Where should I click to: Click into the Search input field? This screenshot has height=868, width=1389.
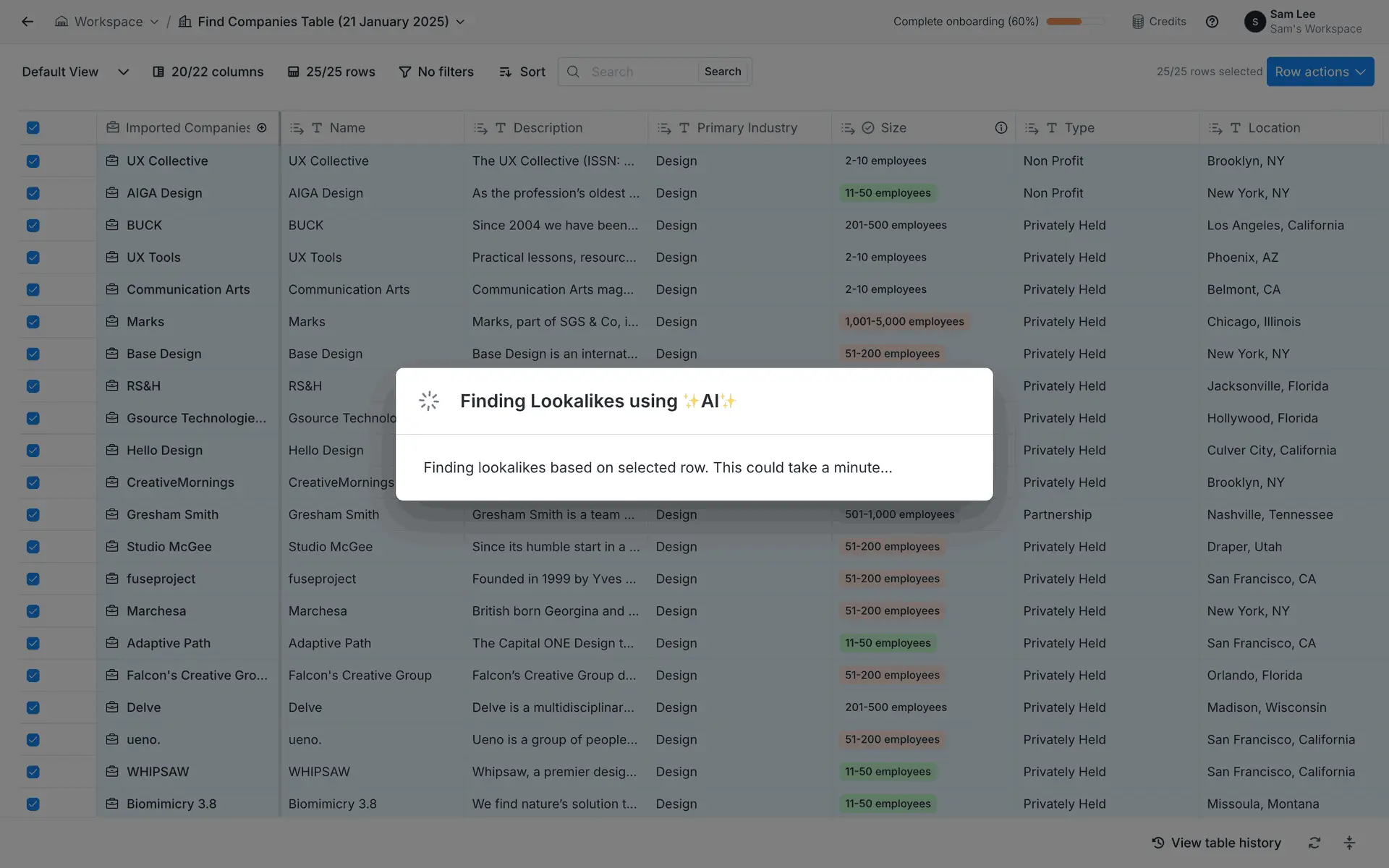[640, 72]
